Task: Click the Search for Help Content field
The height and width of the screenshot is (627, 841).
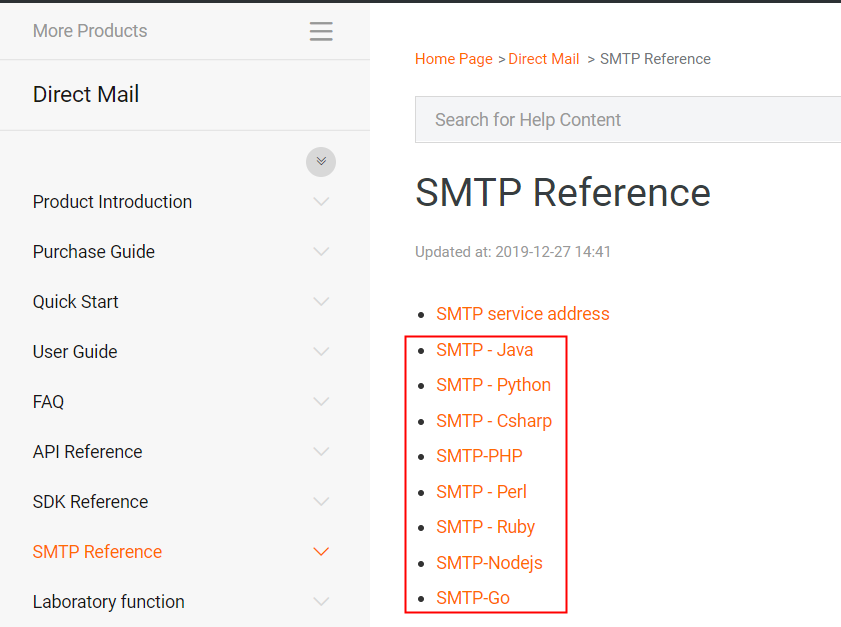Action: tap(628, 120)
